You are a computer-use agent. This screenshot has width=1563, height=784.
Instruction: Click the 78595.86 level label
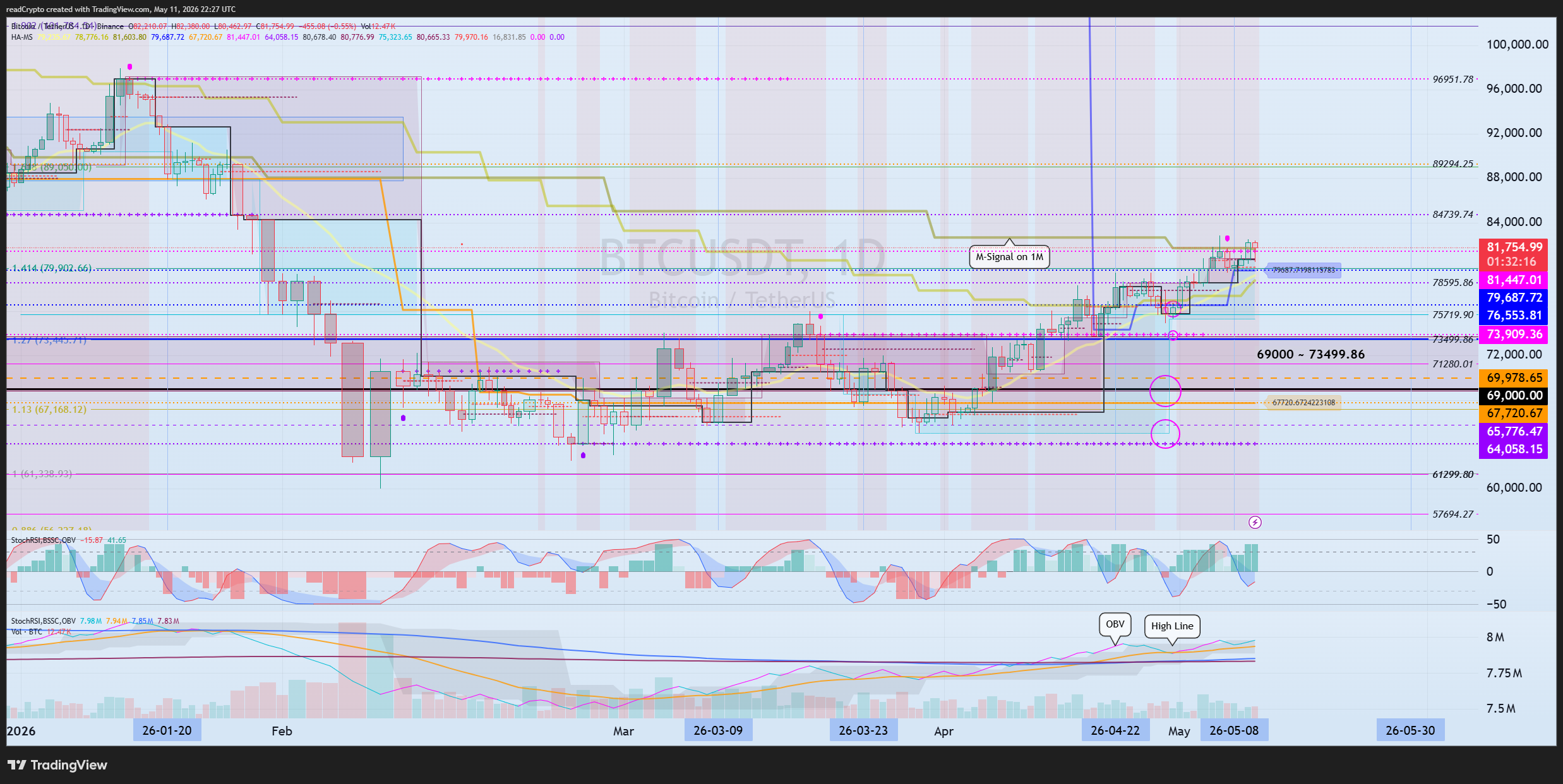pyautogui.click(x=1452, y=282)
